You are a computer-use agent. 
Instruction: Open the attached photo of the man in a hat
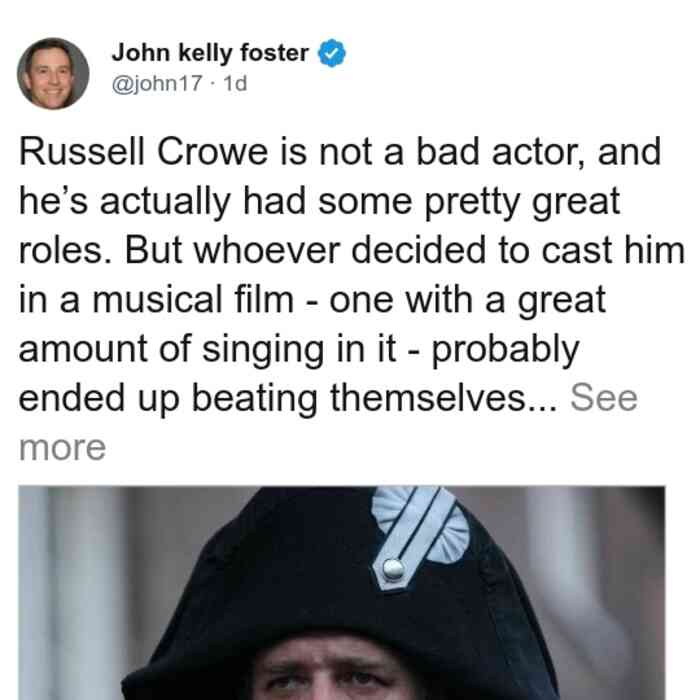coord(342,593)
